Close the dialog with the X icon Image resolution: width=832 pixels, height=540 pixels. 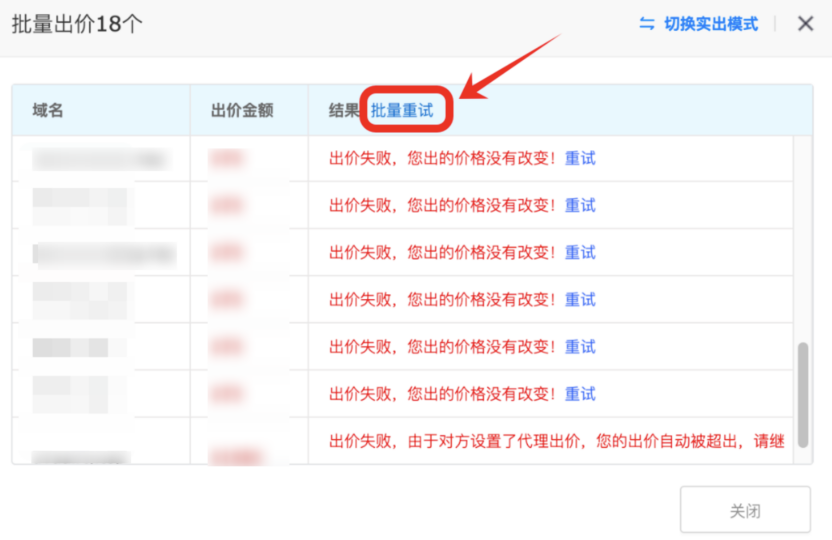[805, 24]
